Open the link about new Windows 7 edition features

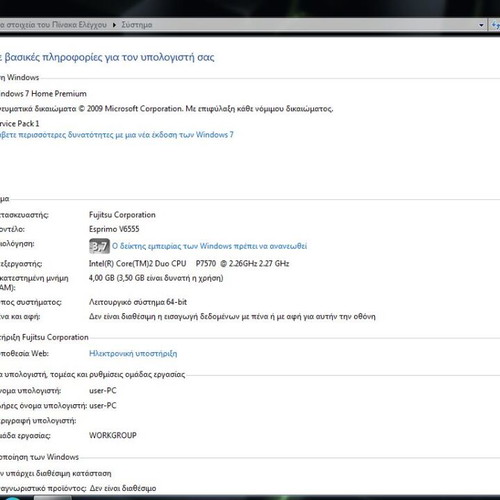[116, 135]
